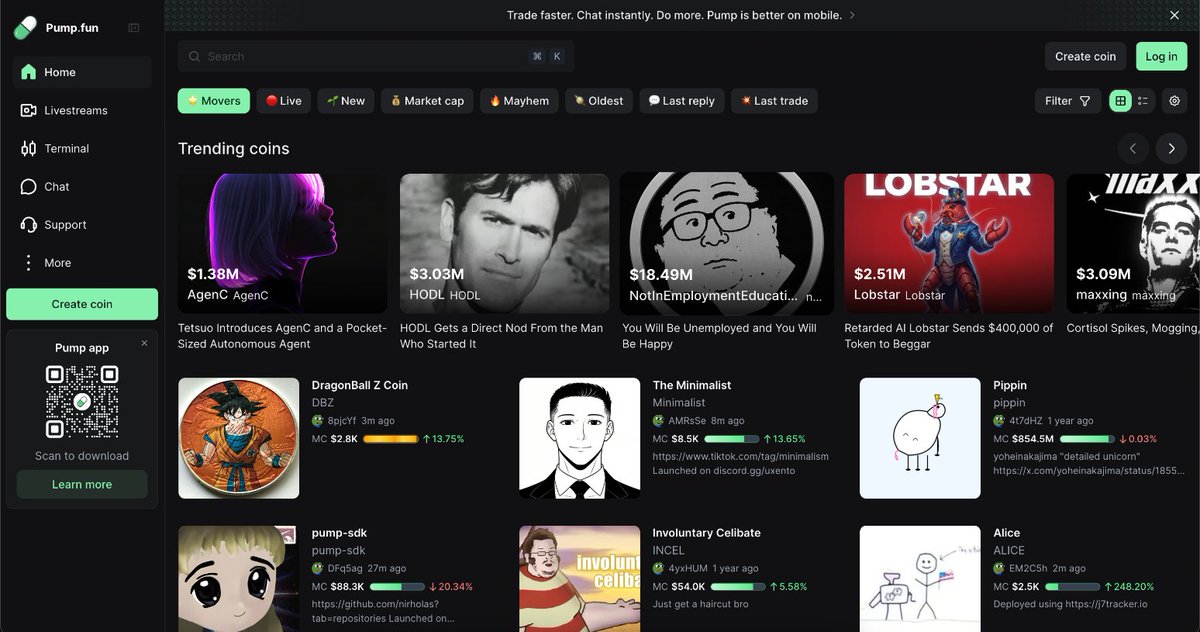1200x632 pixels.
Task: Click the Livestreams camera icon
Action: 28,110
